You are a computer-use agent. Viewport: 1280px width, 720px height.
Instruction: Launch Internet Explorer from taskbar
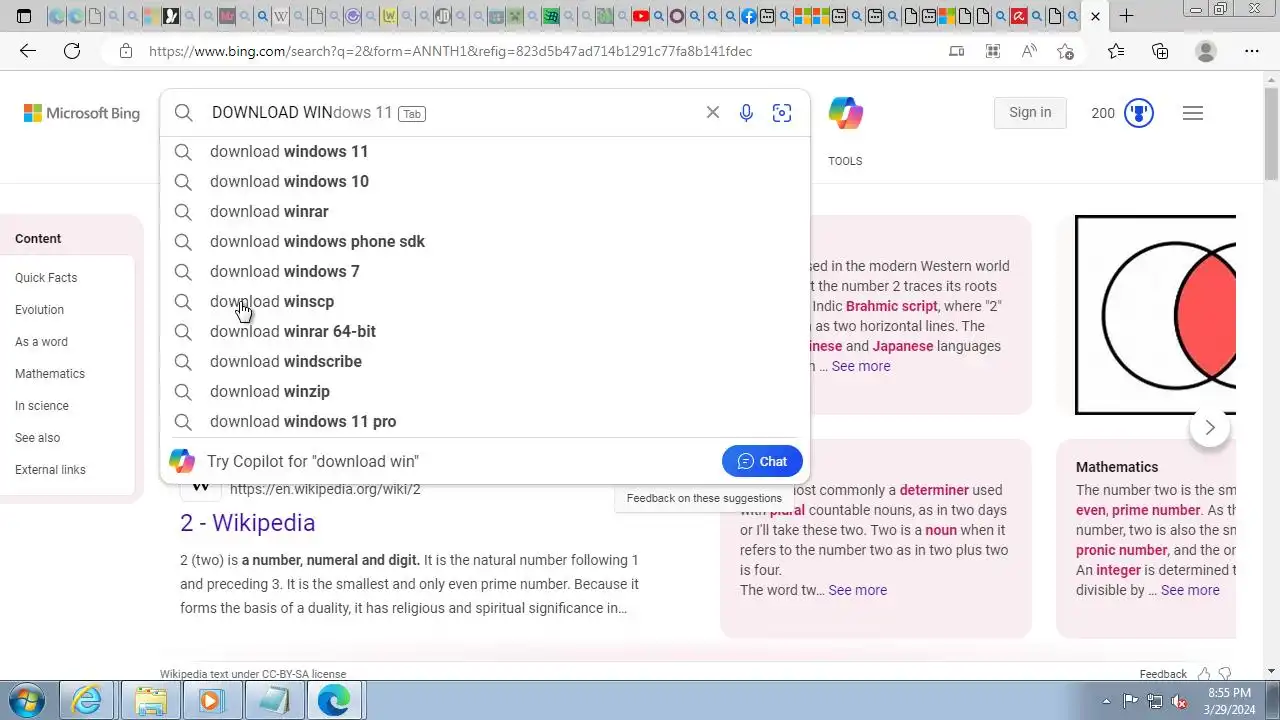[87, 700]
